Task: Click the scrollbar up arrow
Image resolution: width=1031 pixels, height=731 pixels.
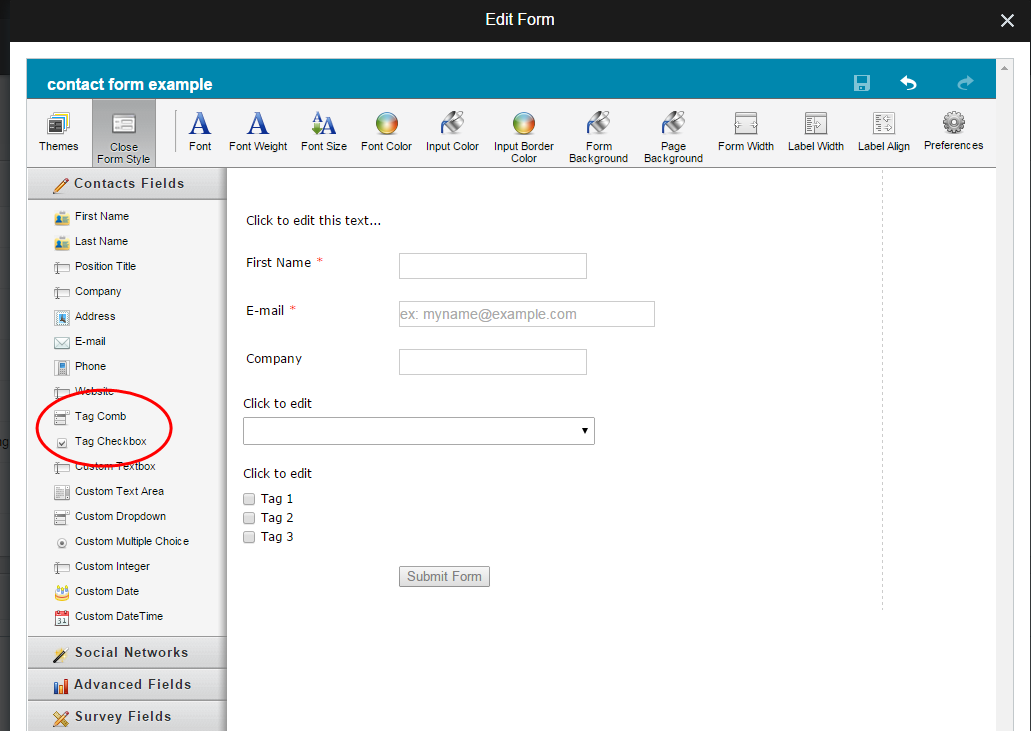Action: pyautogui.click(x=1003, y=68)
